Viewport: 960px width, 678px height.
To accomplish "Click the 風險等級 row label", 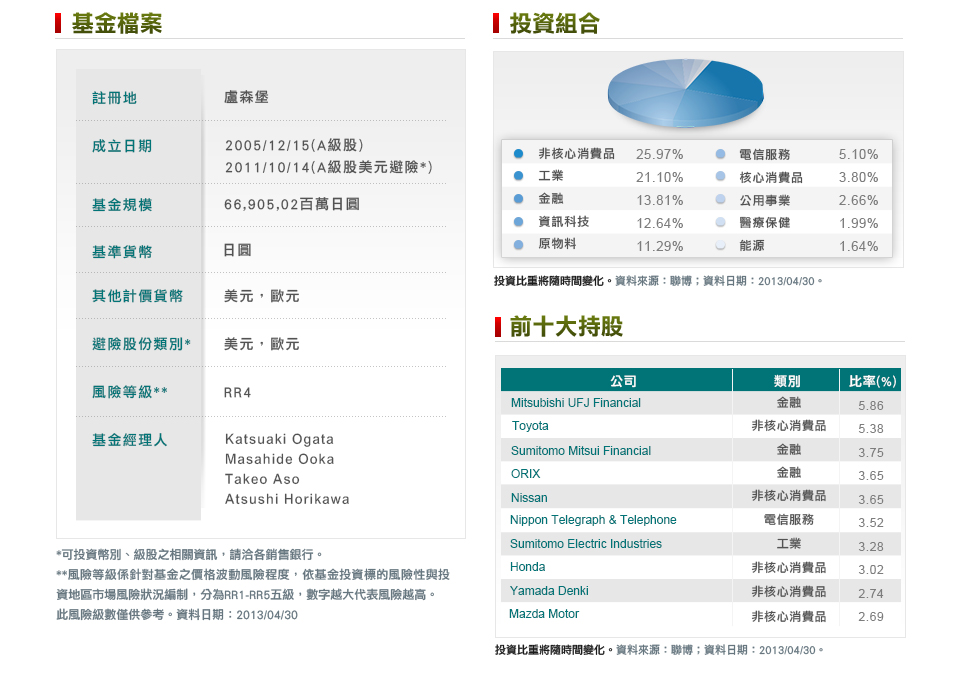I will pyautogui.click(x=129, y=392).
